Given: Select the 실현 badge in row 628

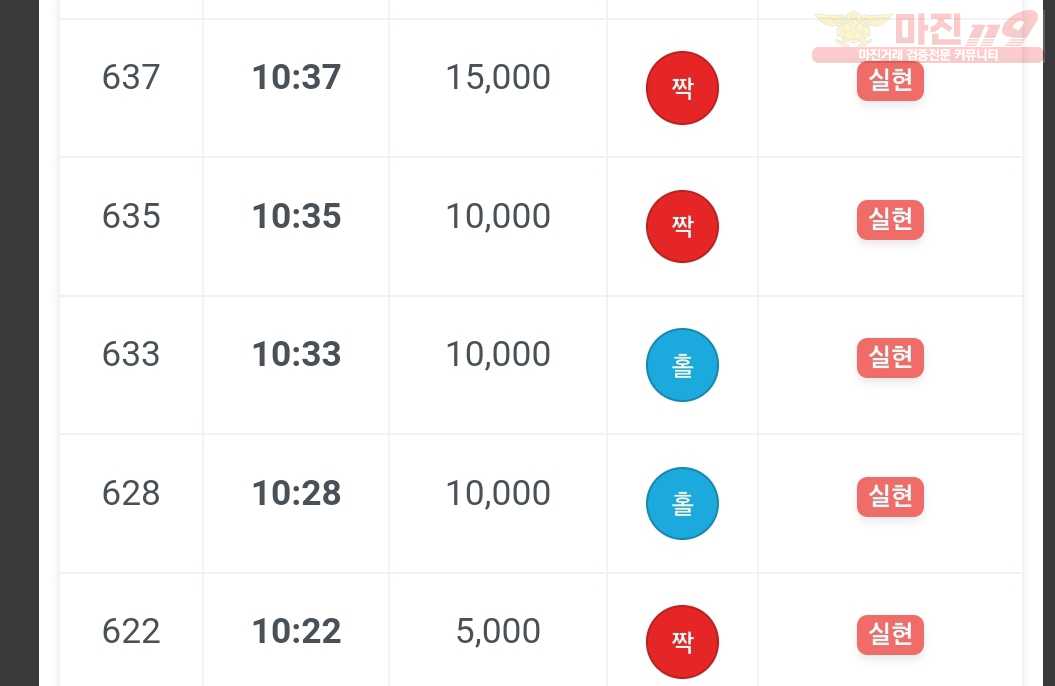Looking at the screenshot, I should [x=890, y=497].
